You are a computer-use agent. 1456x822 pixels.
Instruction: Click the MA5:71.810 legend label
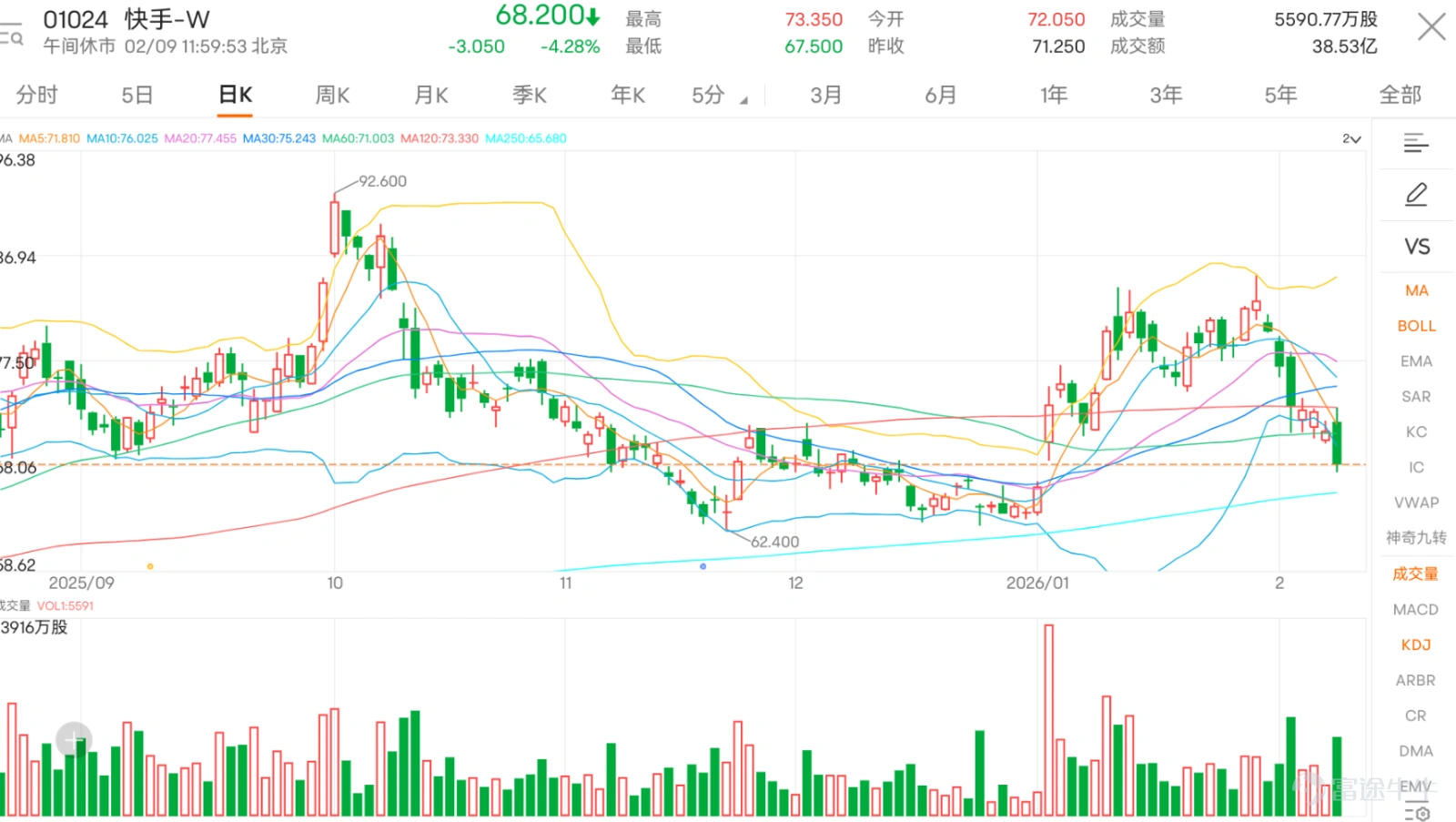coord(49,139)
